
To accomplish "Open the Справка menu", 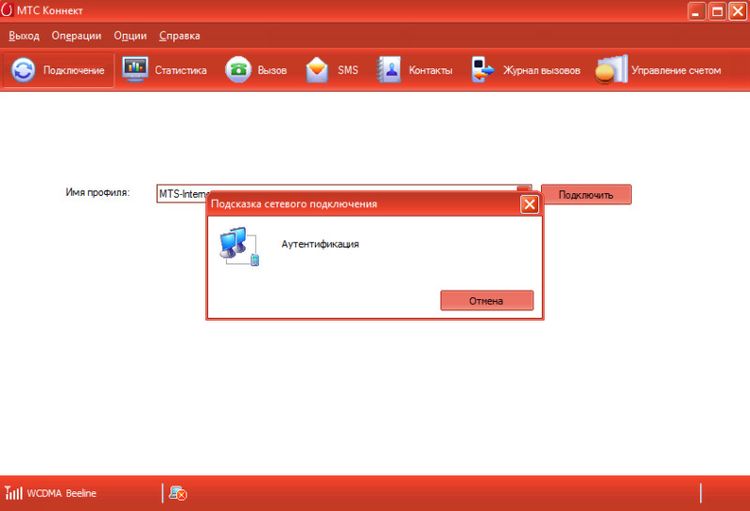I will click(180, 36).
